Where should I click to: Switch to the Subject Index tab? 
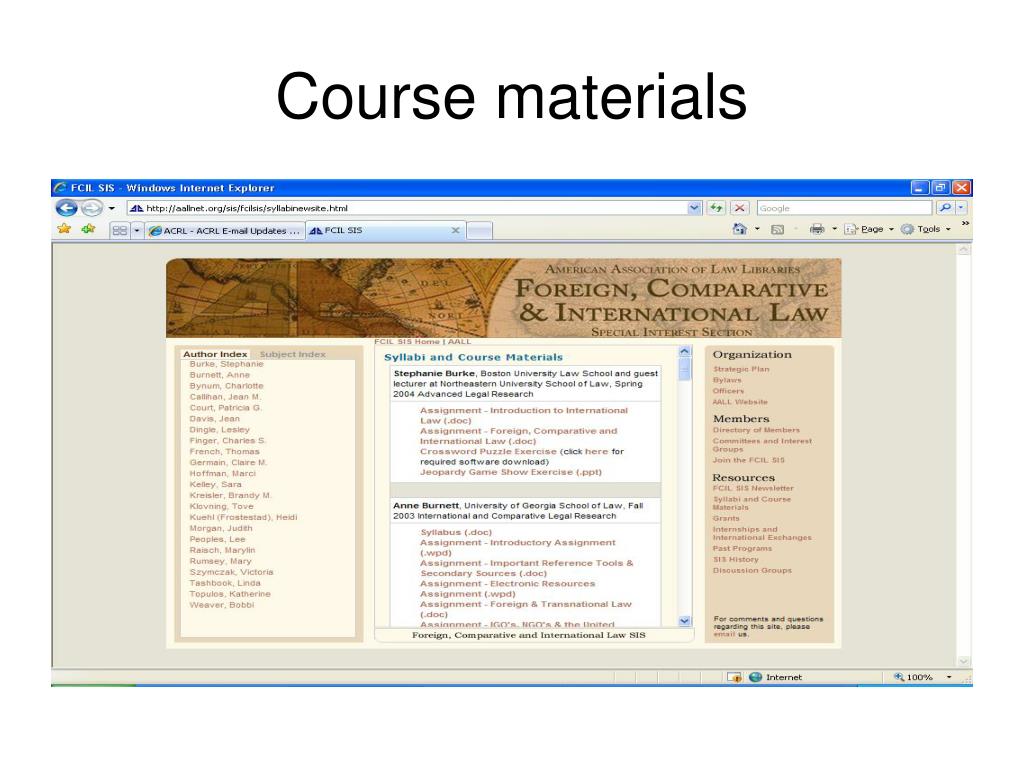(293, 354)
